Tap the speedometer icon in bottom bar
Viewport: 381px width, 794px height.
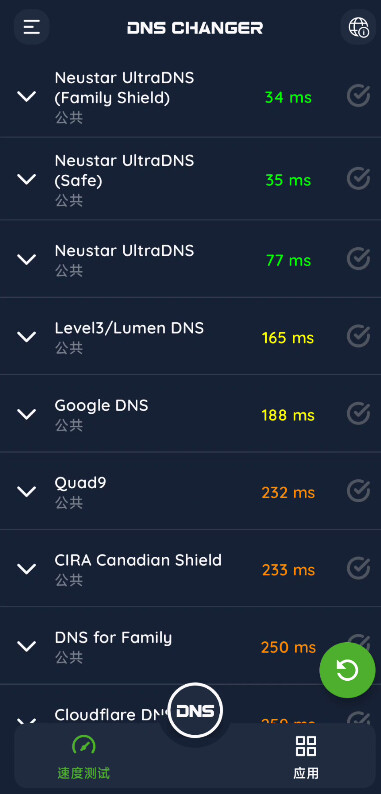click(x=84, y=745)
